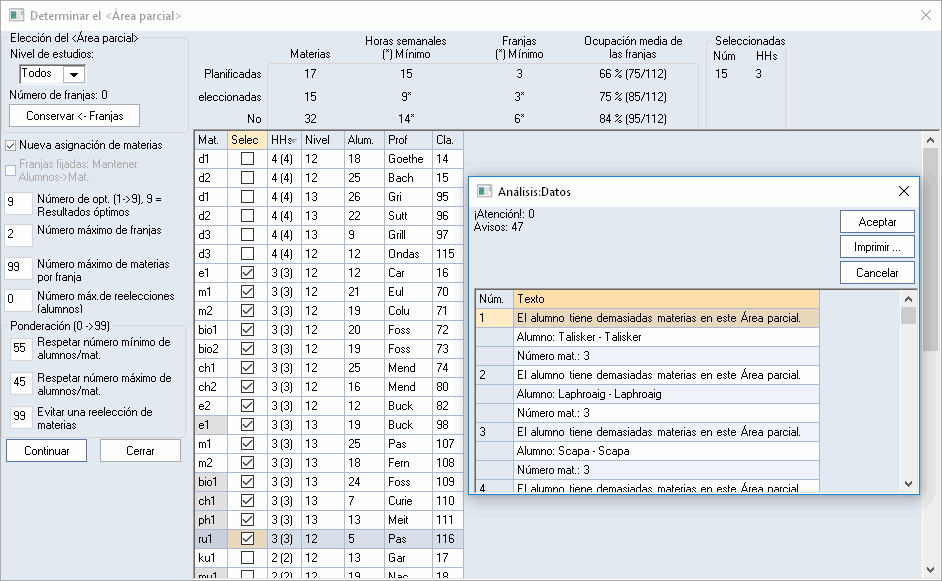The image size is (942, 581).
Task: Focus the Respetar número mínimo de alumnos field
Action: (x=20, y=348)
